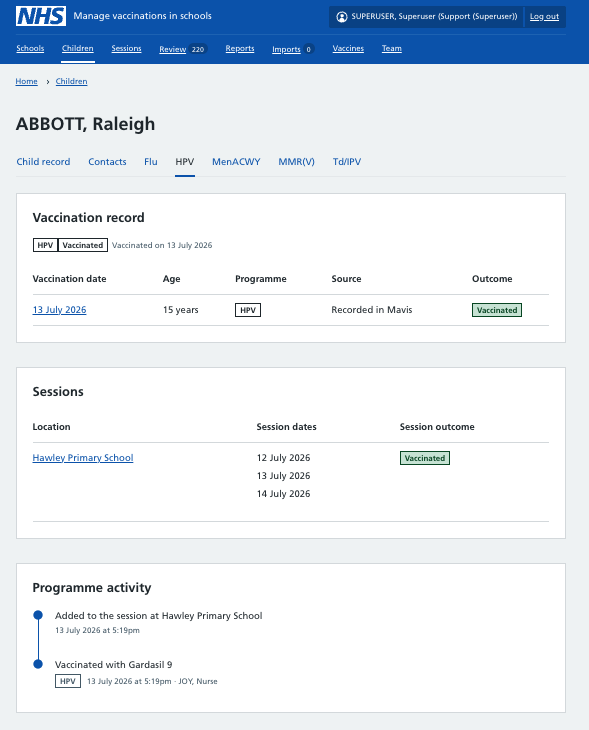Log out of the account
The height and width of the screenshot is (730, 589).
point(544,17)
